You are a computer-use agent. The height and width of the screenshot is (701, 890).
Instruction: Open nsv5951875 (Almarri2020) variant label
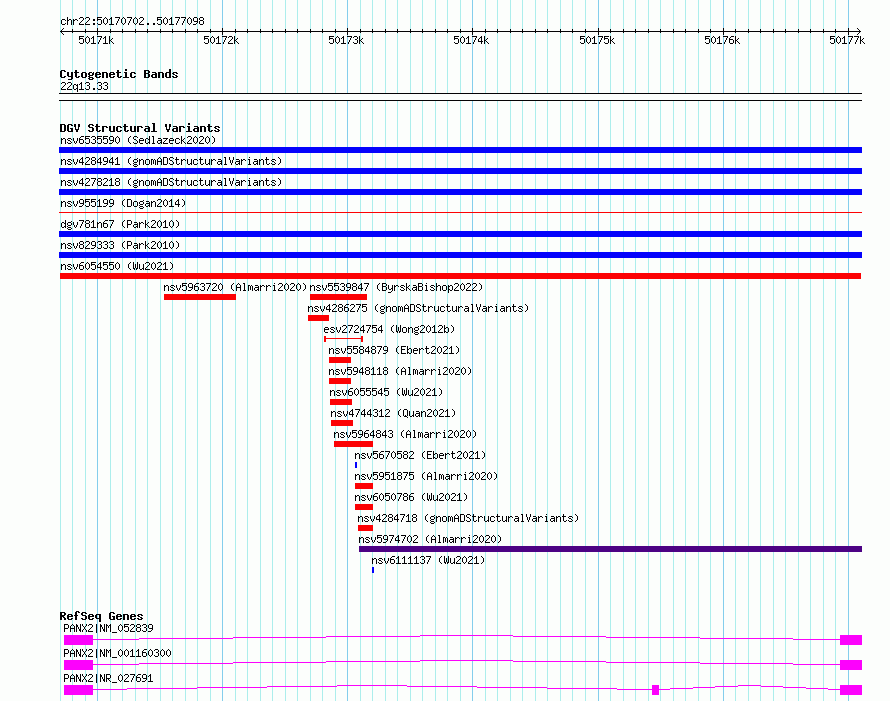[426, 476]
